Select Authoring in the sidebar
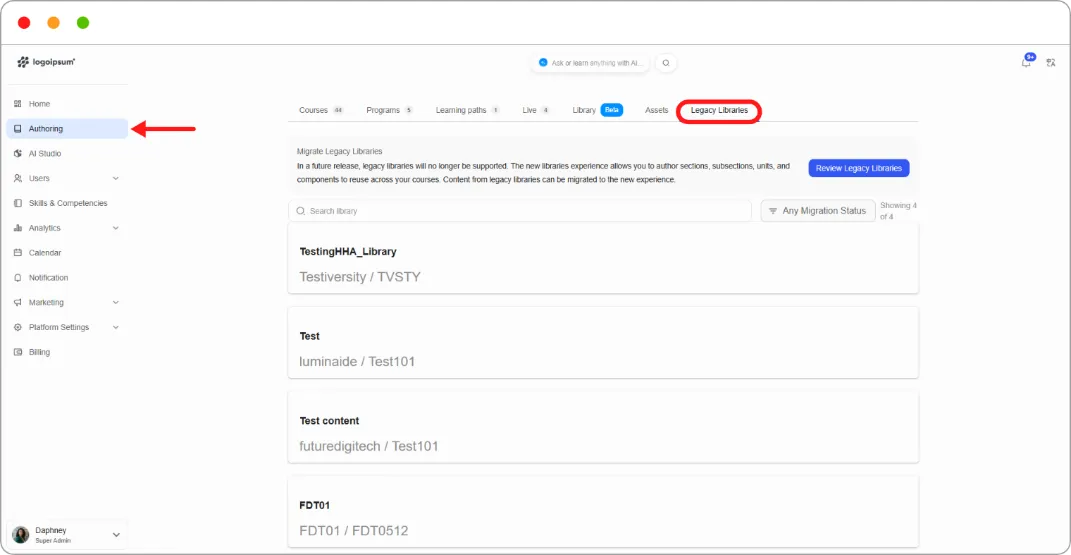The image size is (1071, 555). click(67, 128)
